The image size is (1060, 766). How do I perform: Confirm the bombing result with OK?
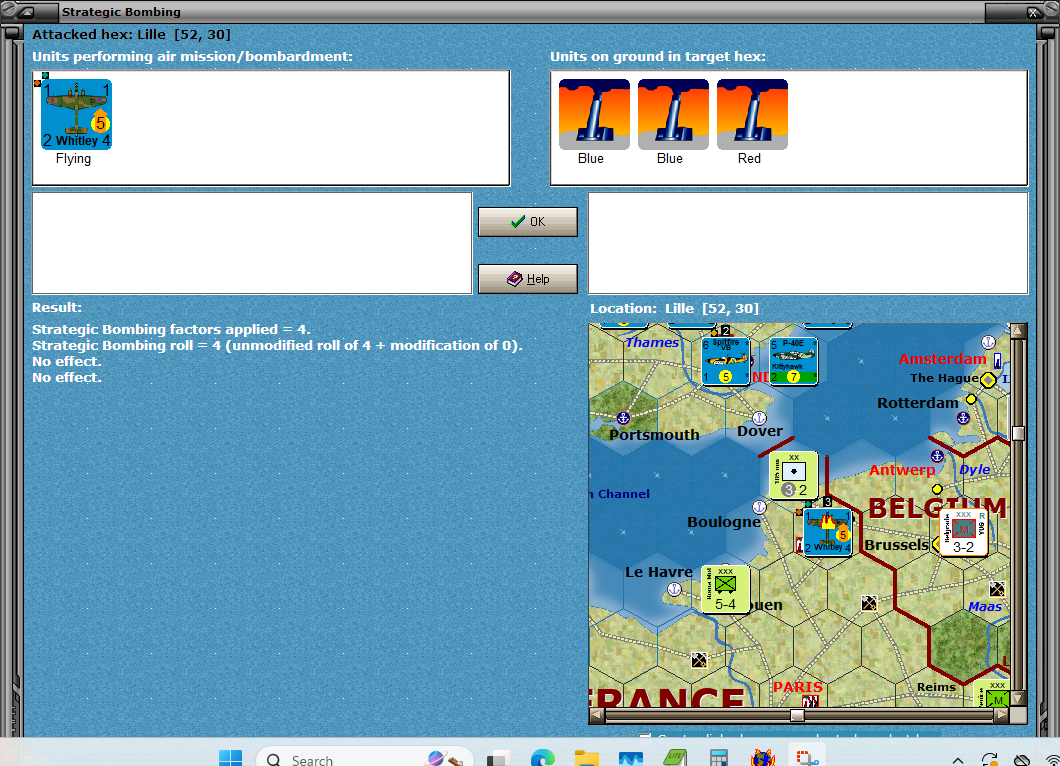(527, 222)
